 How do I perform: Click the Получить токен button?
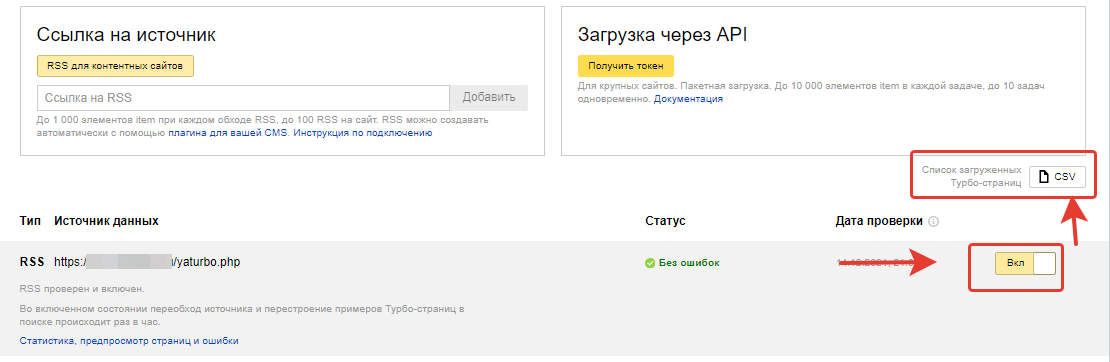[626, 66]
